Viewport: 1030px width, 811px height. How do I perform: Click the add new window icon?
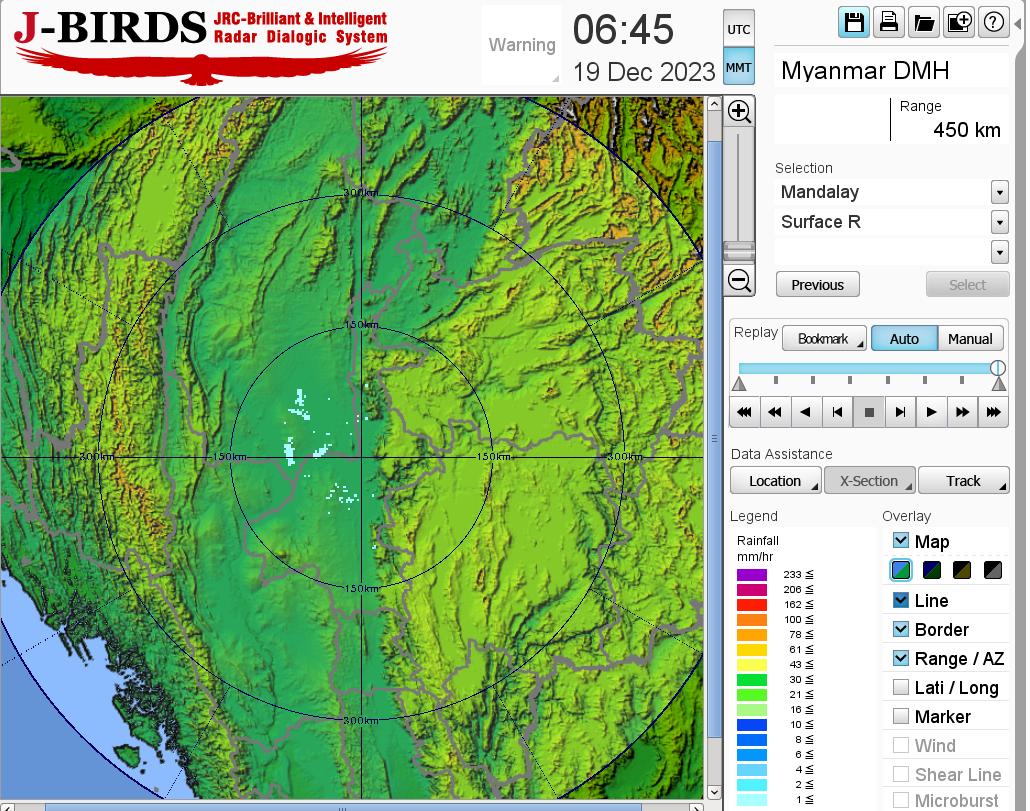coord(958,23)
